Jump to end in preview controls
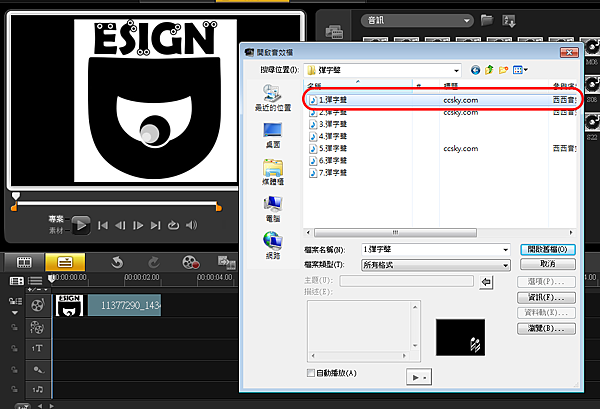Screen dimensions: 600x409 point(155,225)
